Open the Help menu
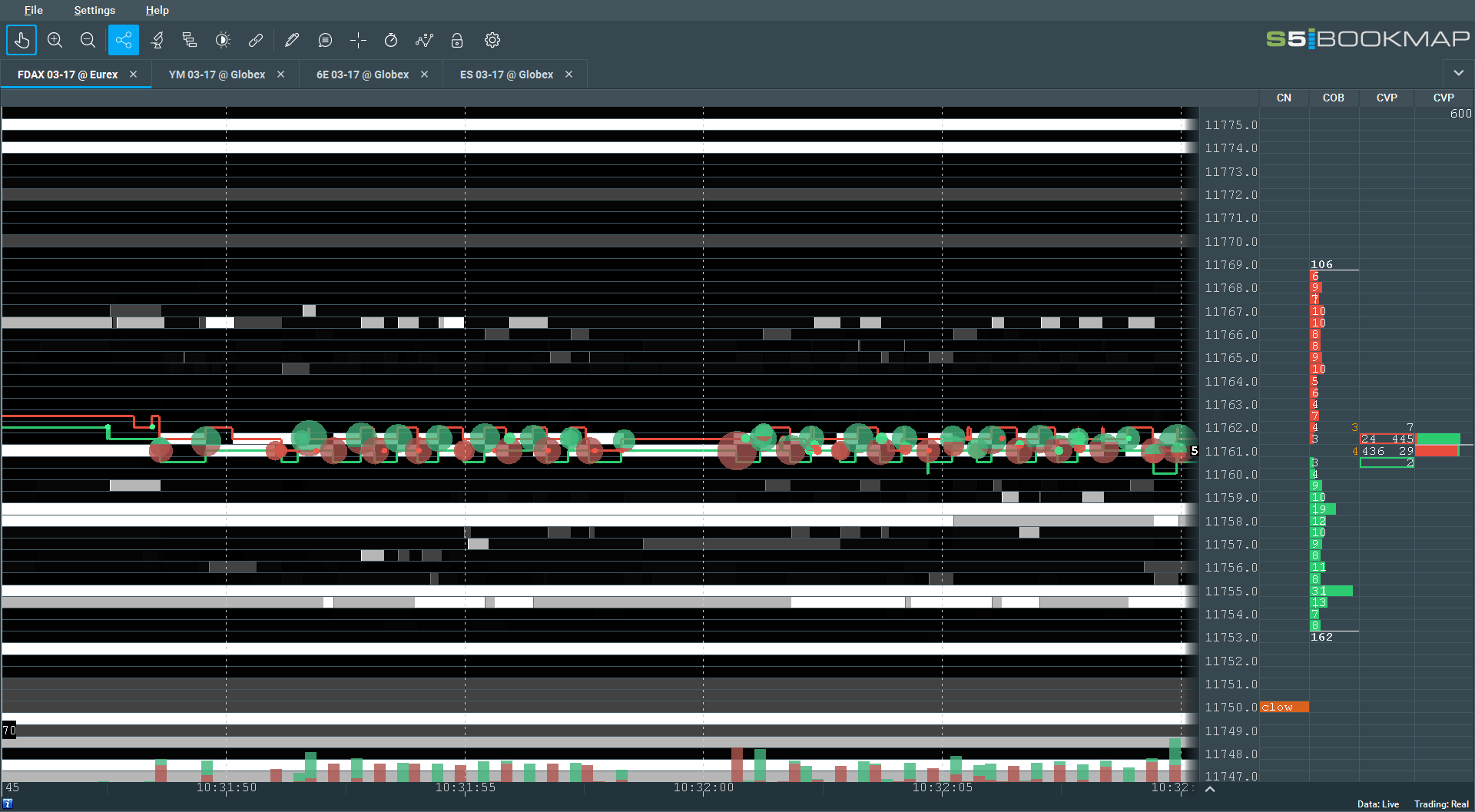Viewport: 1475px width, 812px height. pyautogui.click(x=157, y=10)
